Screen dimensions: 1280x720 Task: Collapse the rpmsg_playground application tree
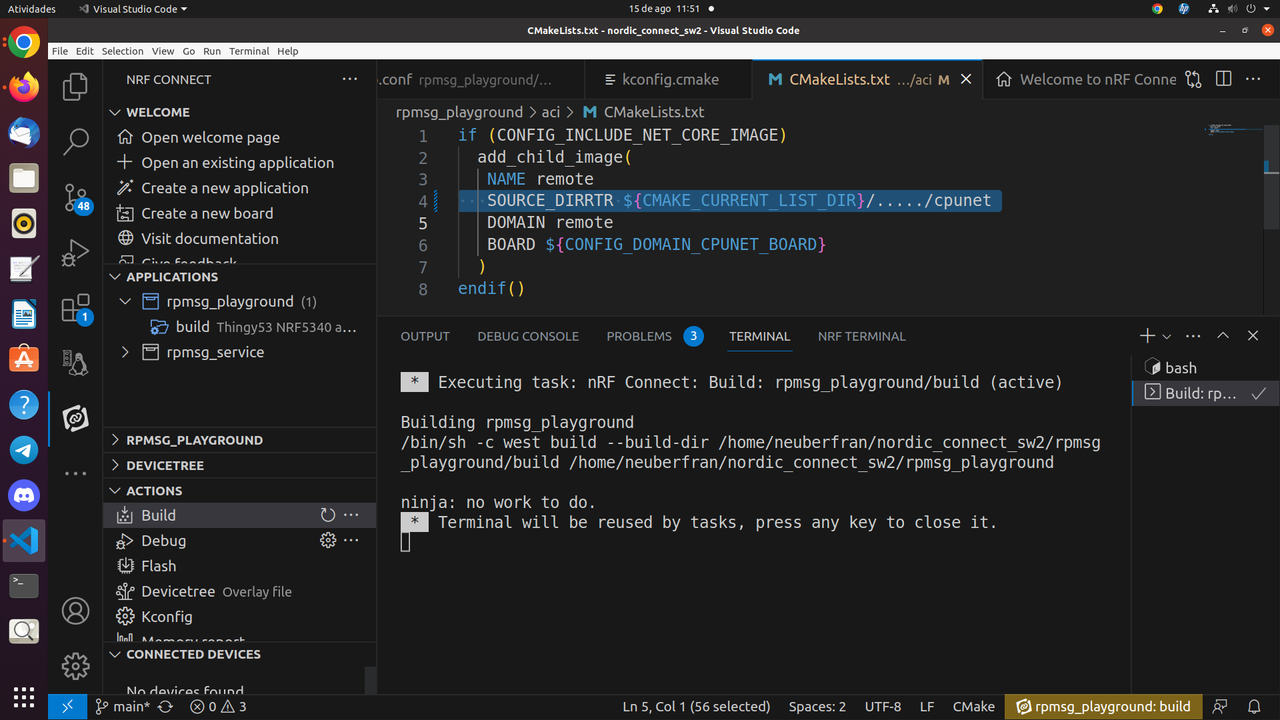[125, 301]
